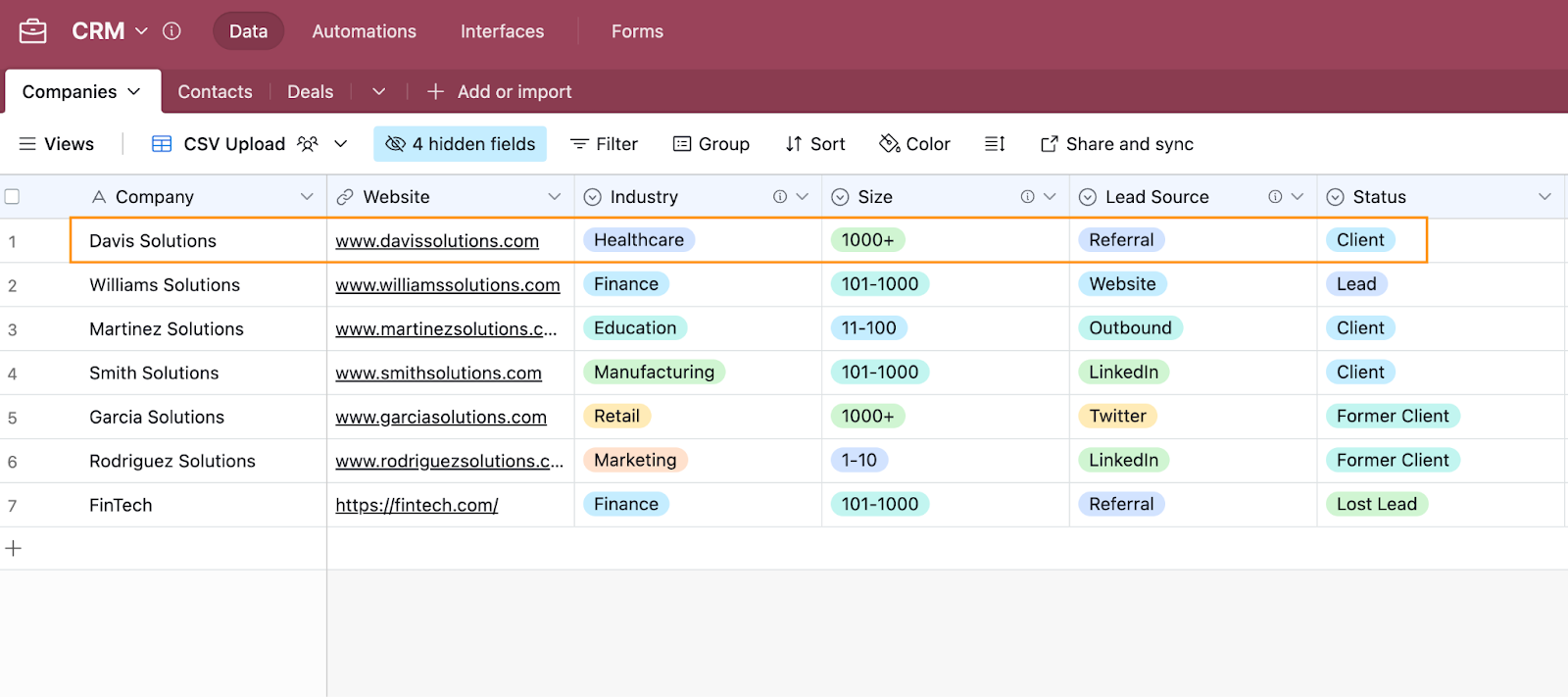This screenshot has height=697, width=1568.
Task: Expand the CRM base name dropdown
Action: 141,31
